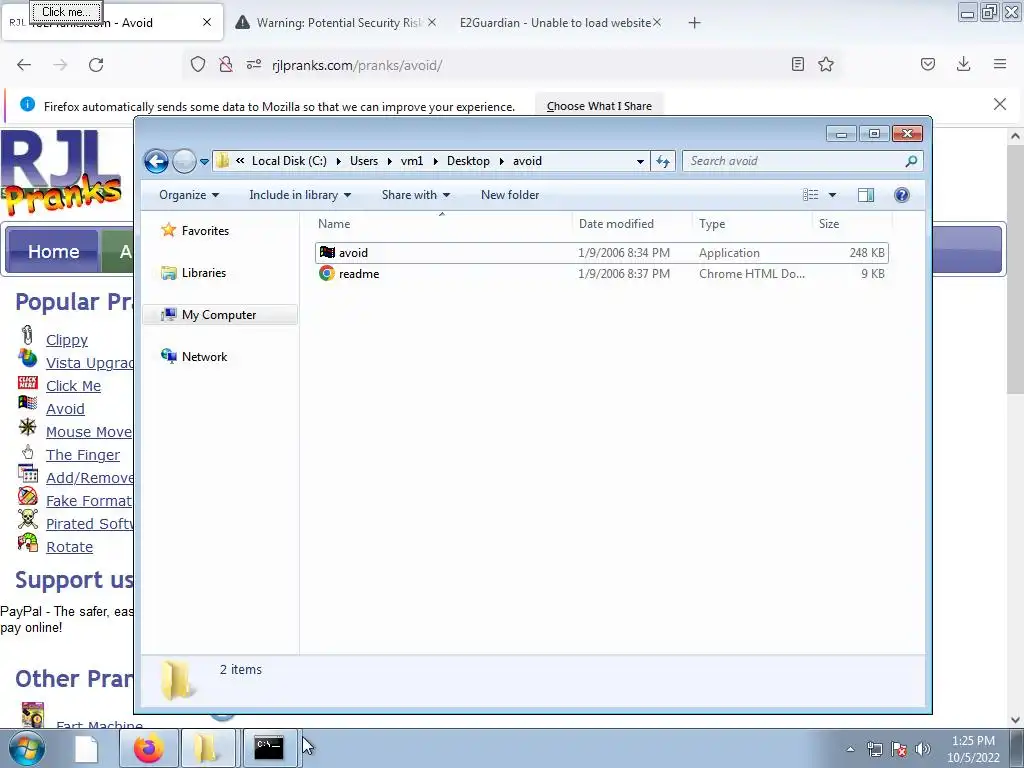The height and width of the screenshot is (768, 1024).
Task: Refresh the avoid folder in Explorer
Action: click(x=663, y=161)
